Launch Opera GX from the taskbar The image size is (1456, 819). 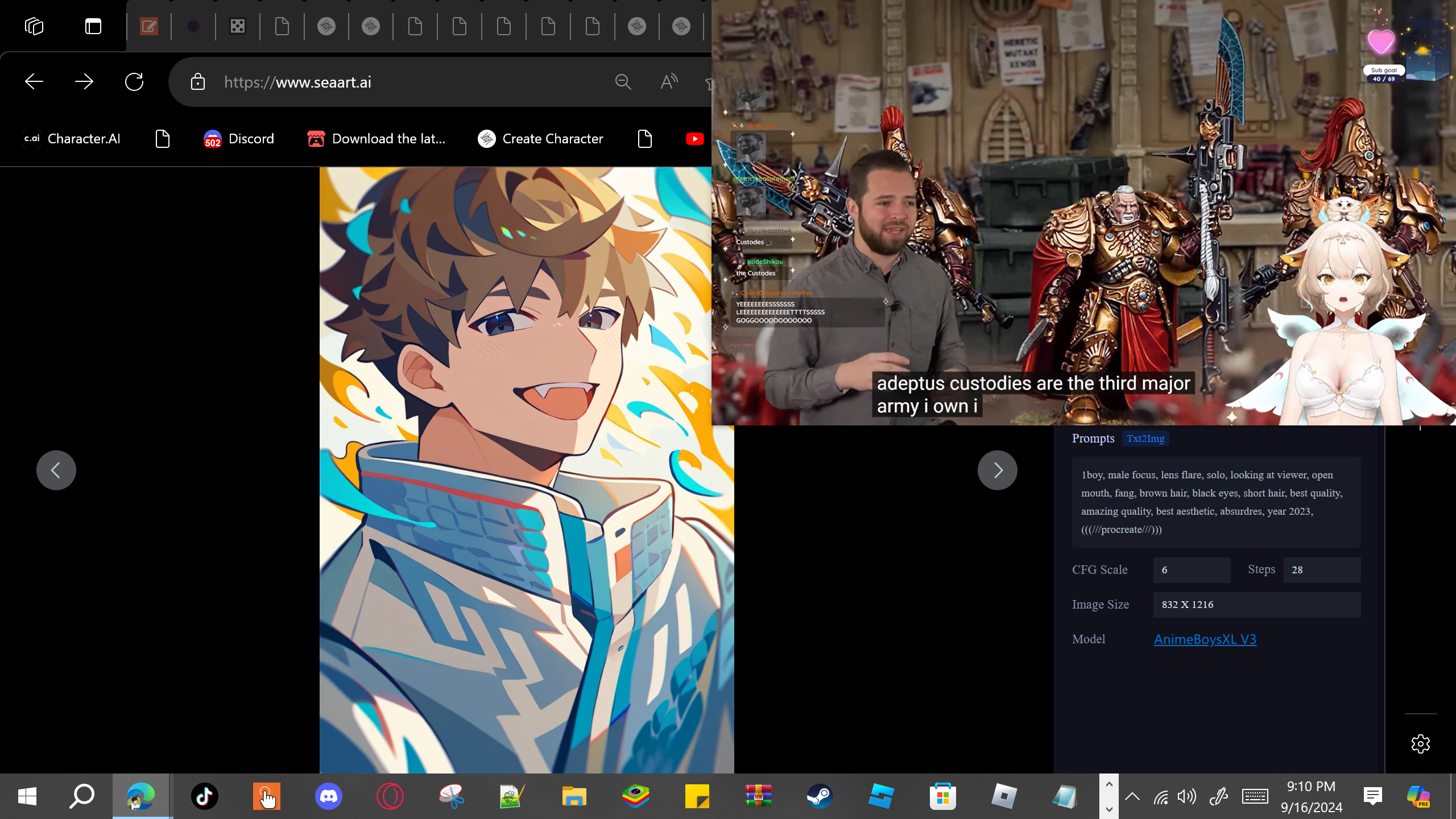click(x=390, y=796)
